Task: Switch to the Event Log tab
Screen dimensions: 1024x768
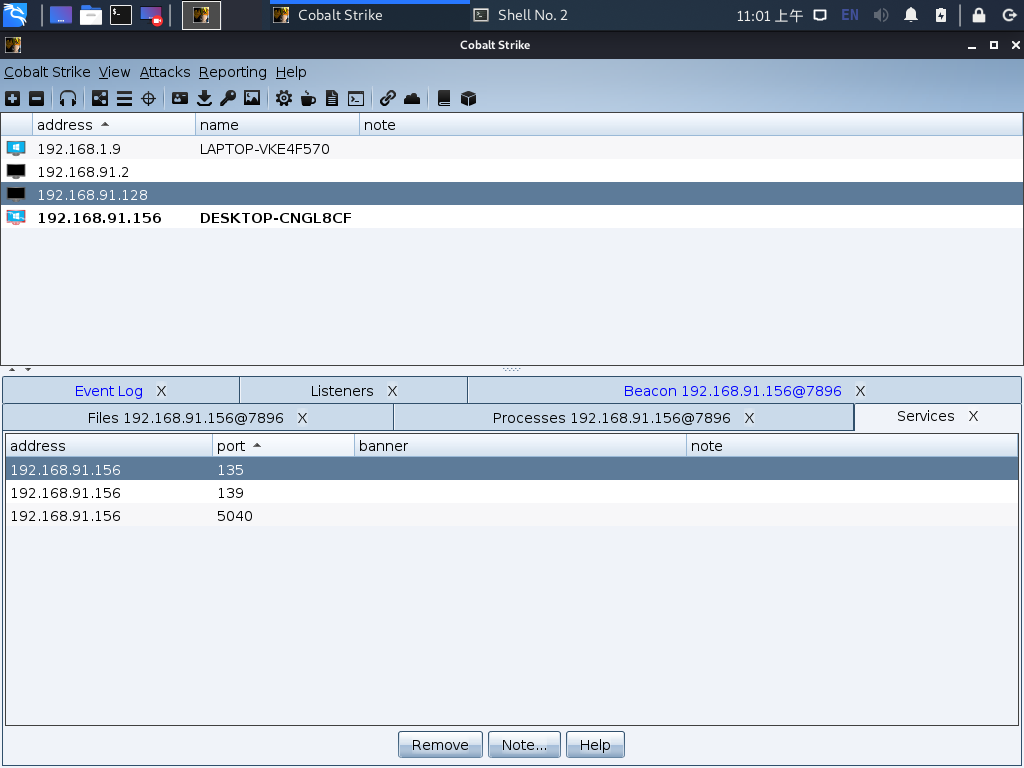Action: pyautogui.click(x=108, y=391)
